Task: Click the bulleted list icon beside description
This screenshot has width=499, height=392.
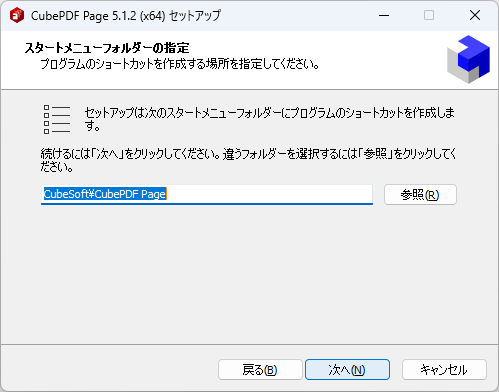Action: [x=57, y=119]
